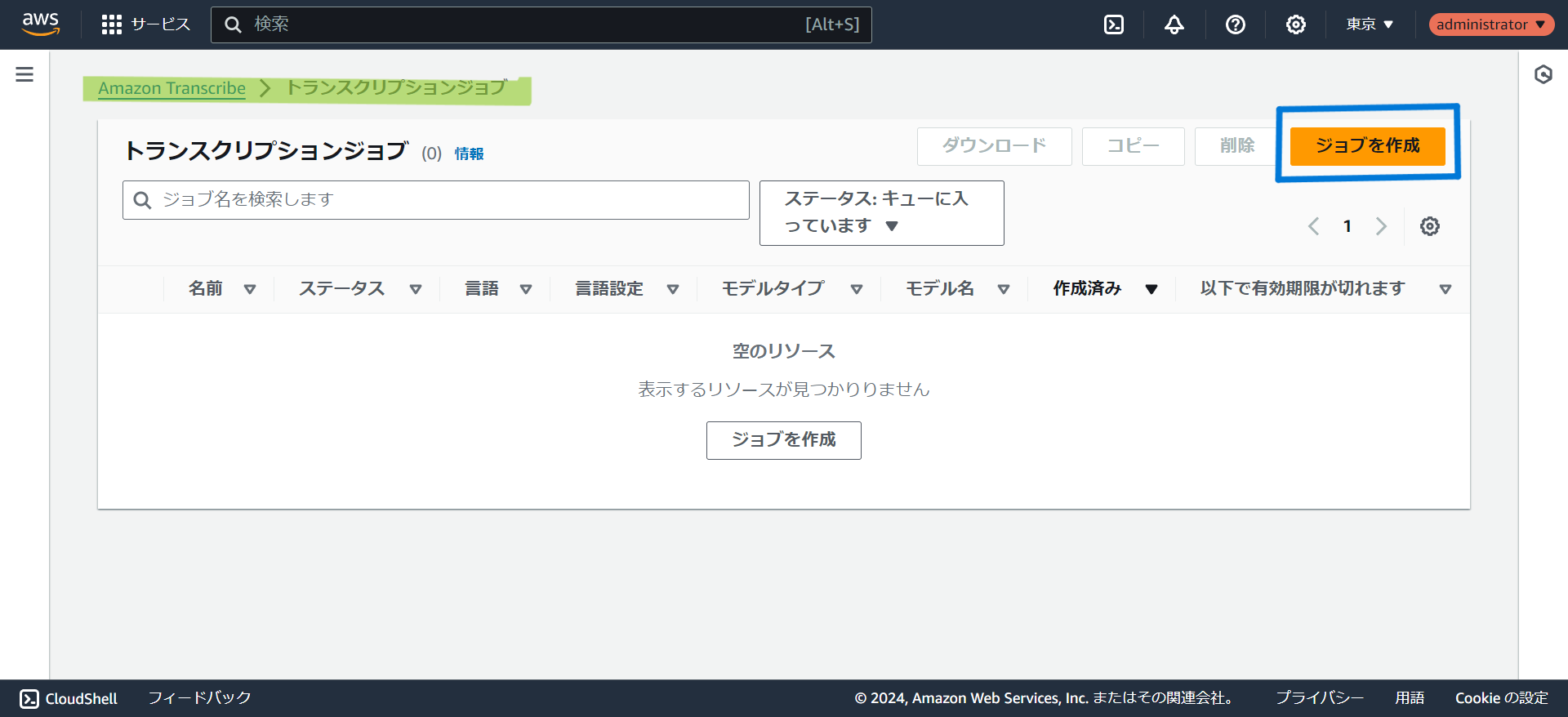Open the help question mark icon
The image size is (1568, 717).
point(1235,24)
